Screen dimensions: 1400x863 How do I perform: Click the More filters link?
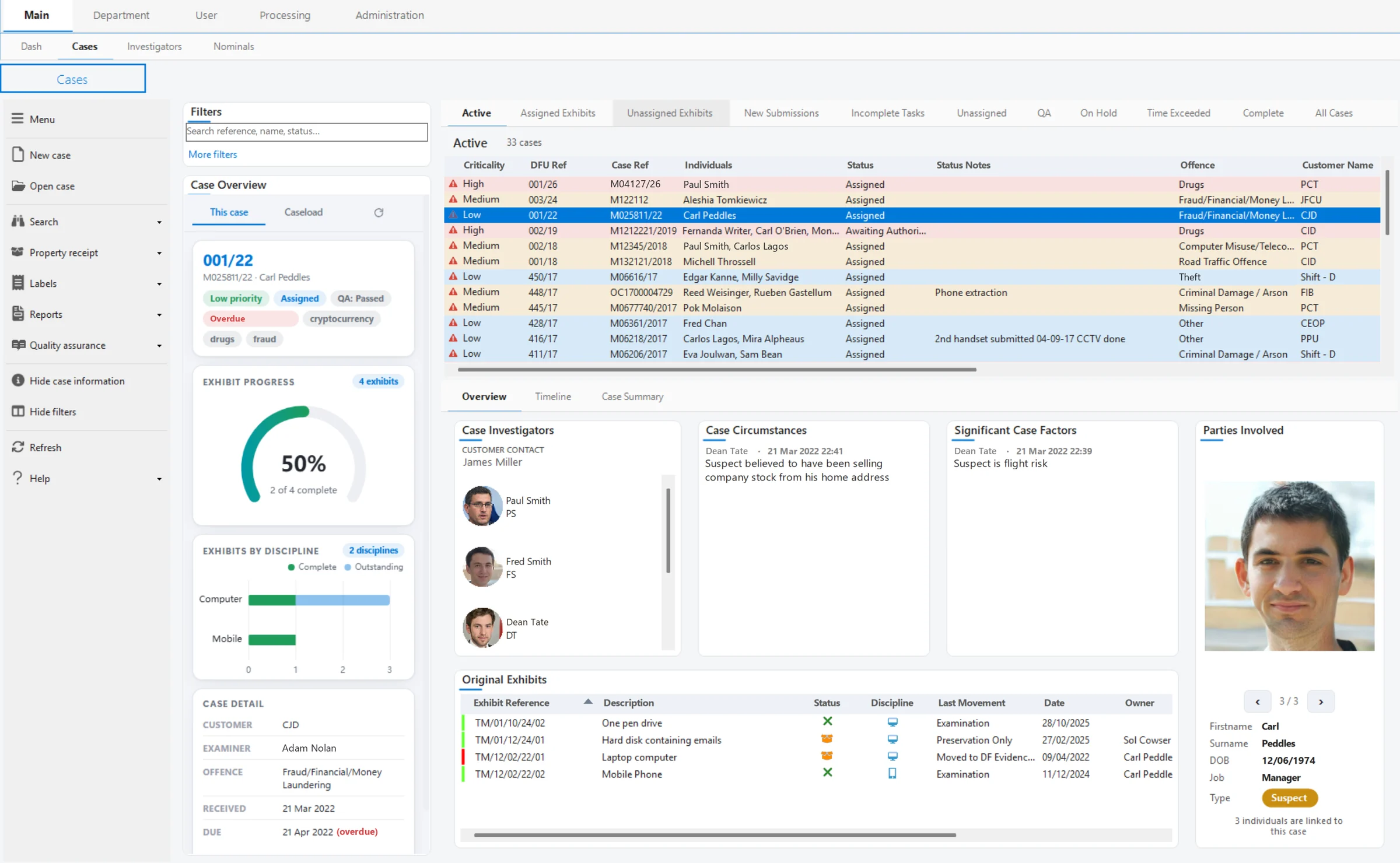point(212,154)
